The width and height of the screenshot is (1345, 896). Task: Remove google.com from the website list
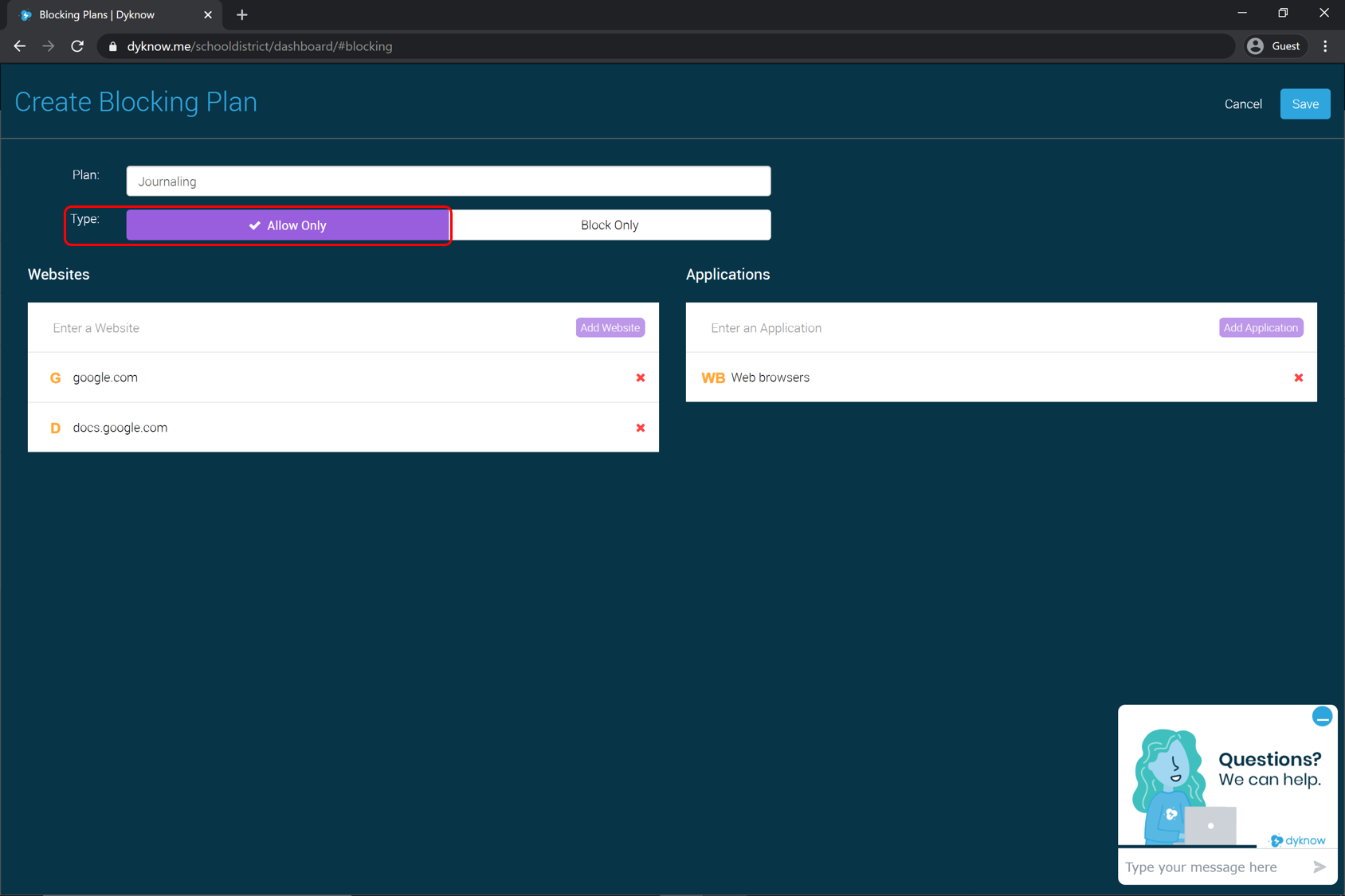[640, 378]
